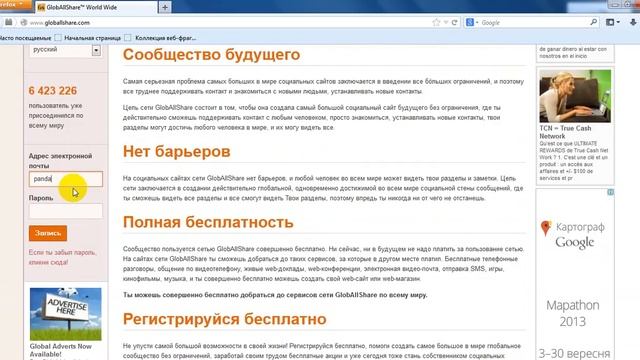Bookmark this page with the star icon
Viewport: 640px width, 360px height.
(x=436, y=22)
